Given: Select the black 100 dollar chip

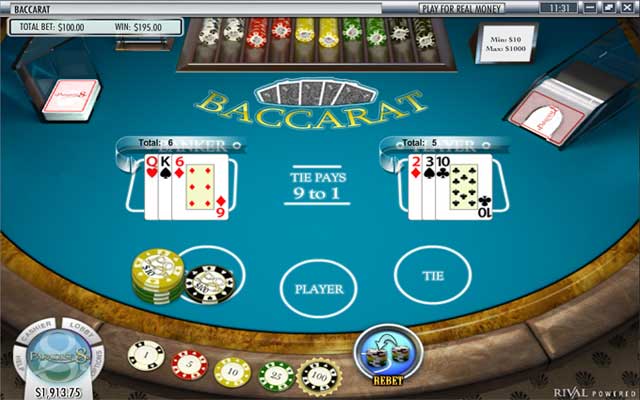Looking at the screenshot, I should pyautogui.click(x=319, y=377).
